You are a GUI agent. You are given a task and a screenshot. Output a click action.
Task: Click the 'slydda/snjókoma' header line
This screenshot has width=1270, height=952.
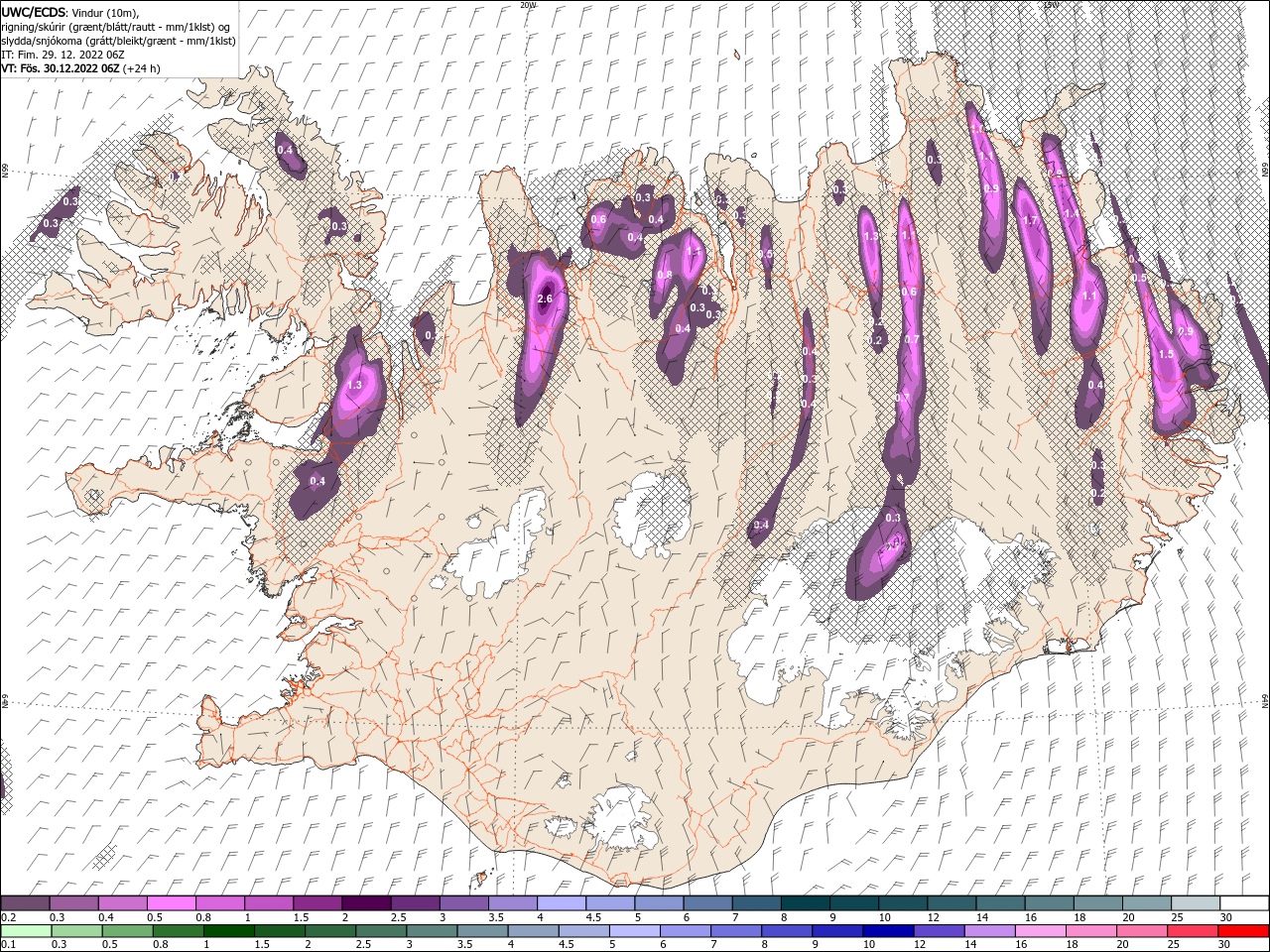[x=118, y=41]
